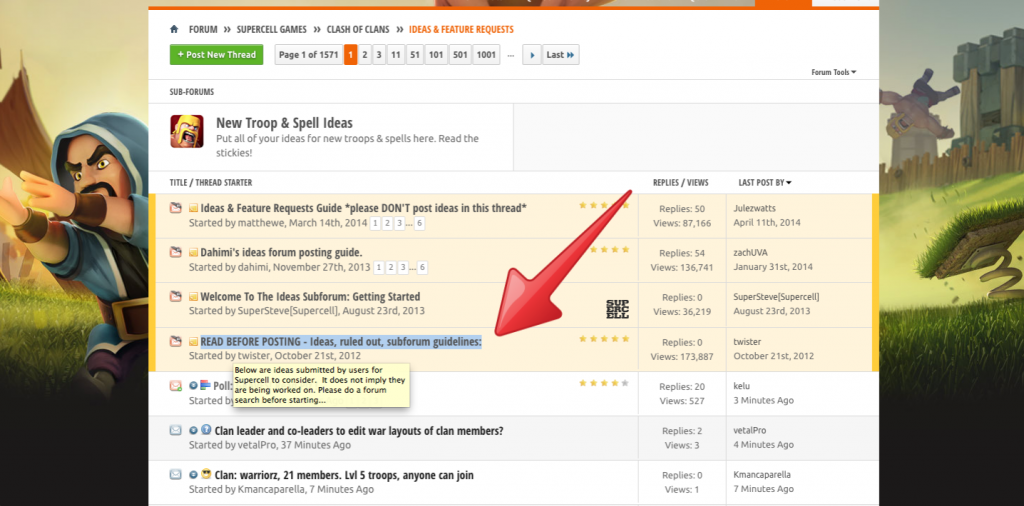This screenshot has width=1024, height=506.
Task: Go to Supercell Games in the breadcrumb
Action: coord(271,30)
